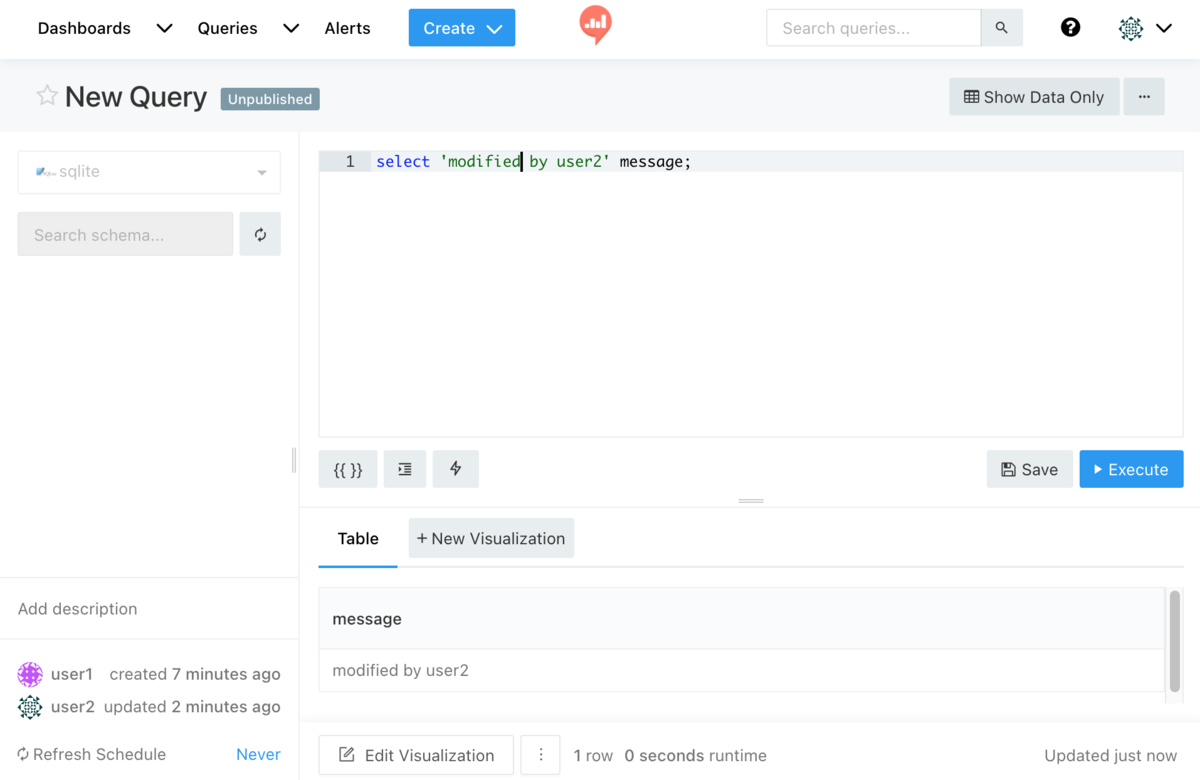1200x780 pixels.
Task: Click inside the Search schema field
Action: [124, 233]
